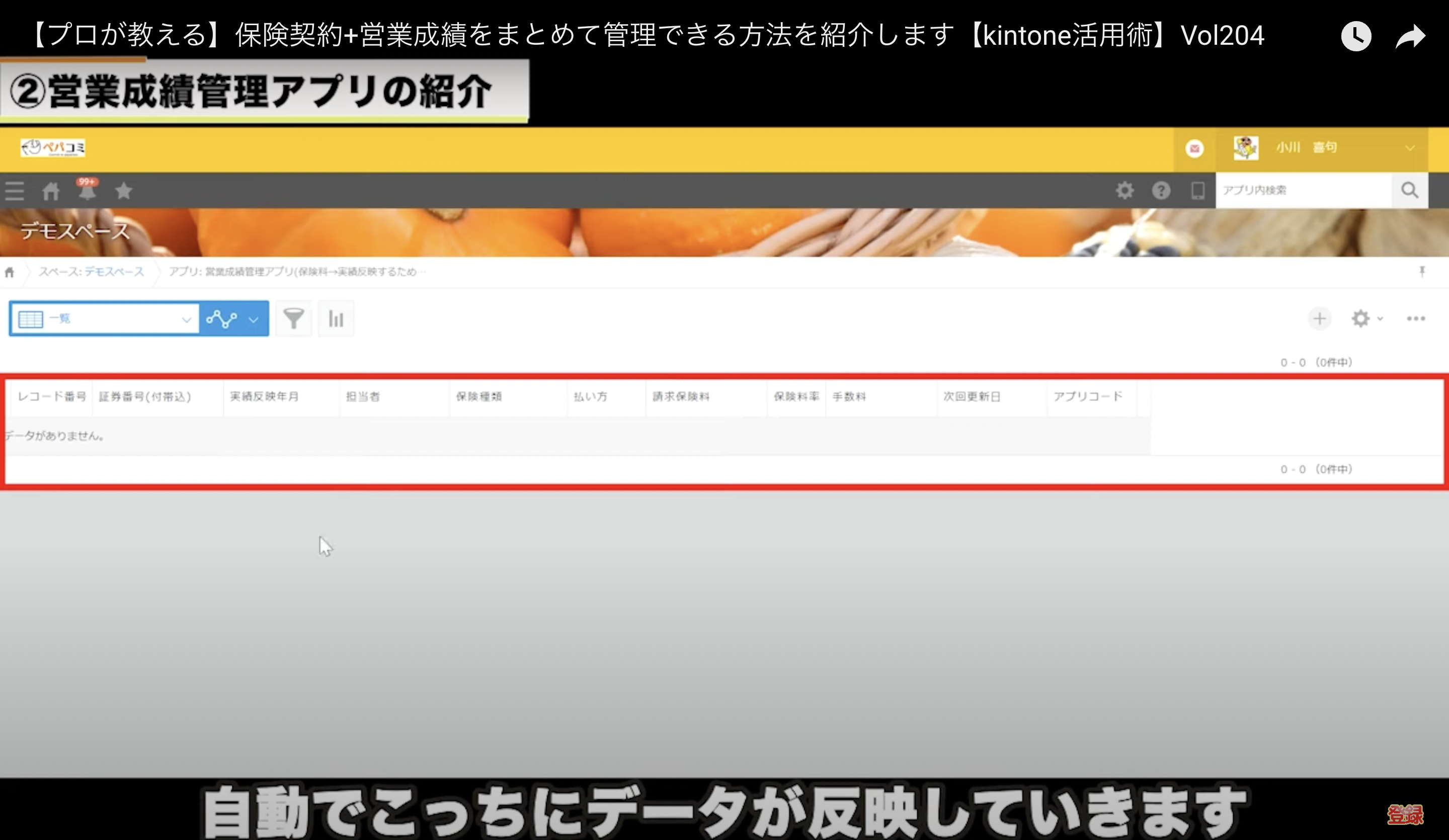Open the user account dropdown chevron
1449x840 pixels.
pyautogui.click(x=1410, y=148)
